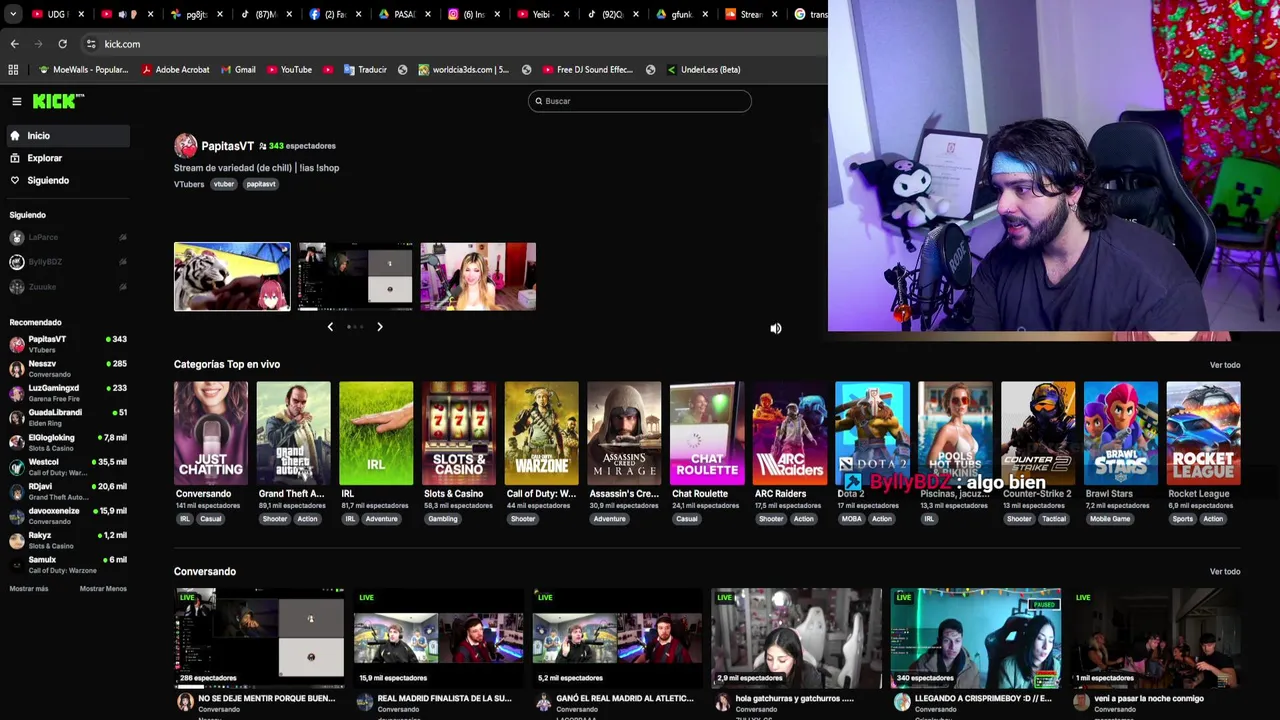Open the Chat Roulette category card

tap(707, 433)
